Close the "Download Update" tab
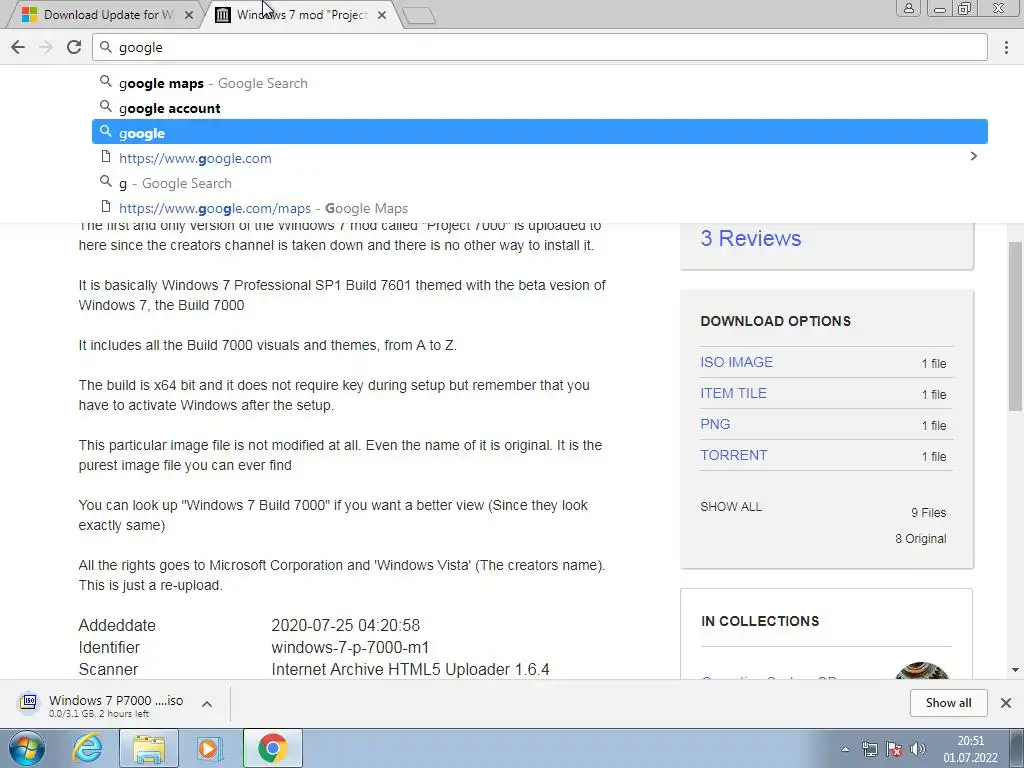This screenshot has width=1024, height=768. click(189, 14)
